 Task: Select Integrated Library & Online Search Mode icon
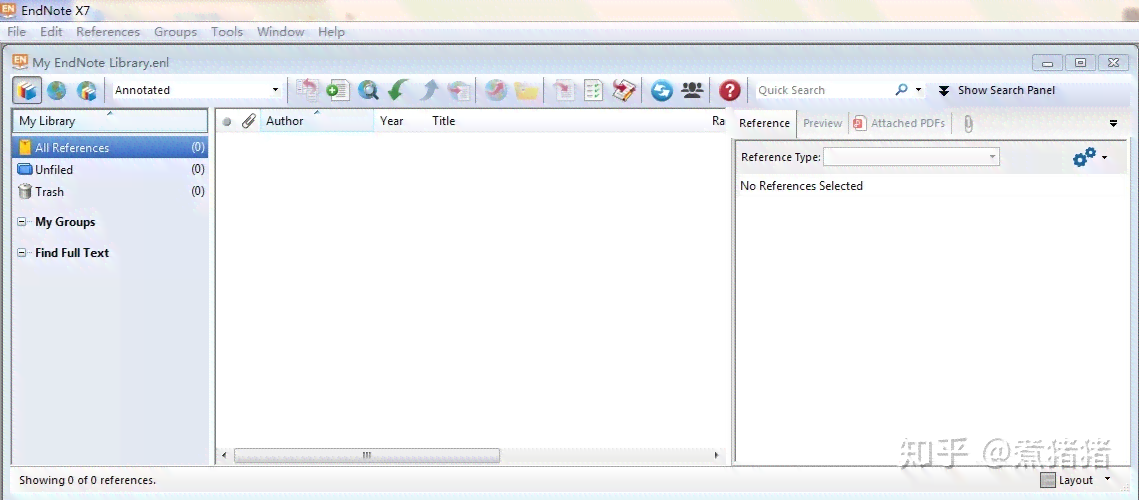(x=86, y=90)
